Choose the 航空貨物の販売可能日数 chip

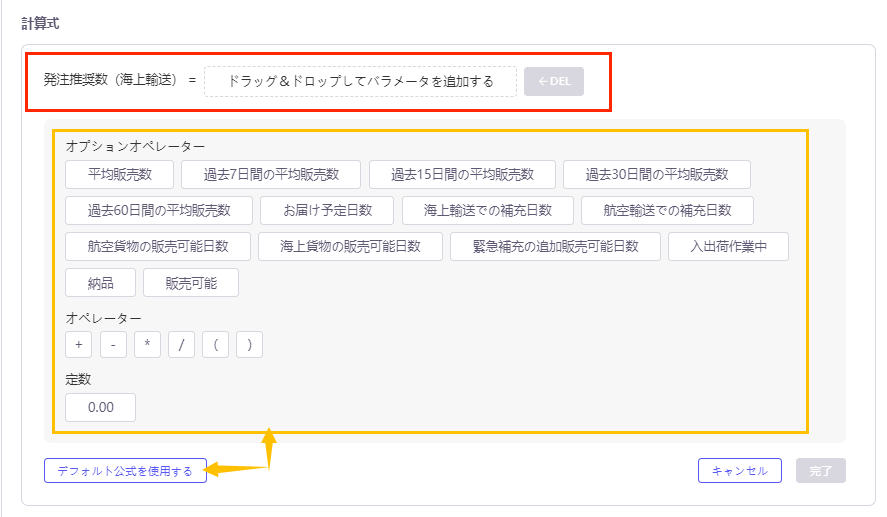coord(158,247)
